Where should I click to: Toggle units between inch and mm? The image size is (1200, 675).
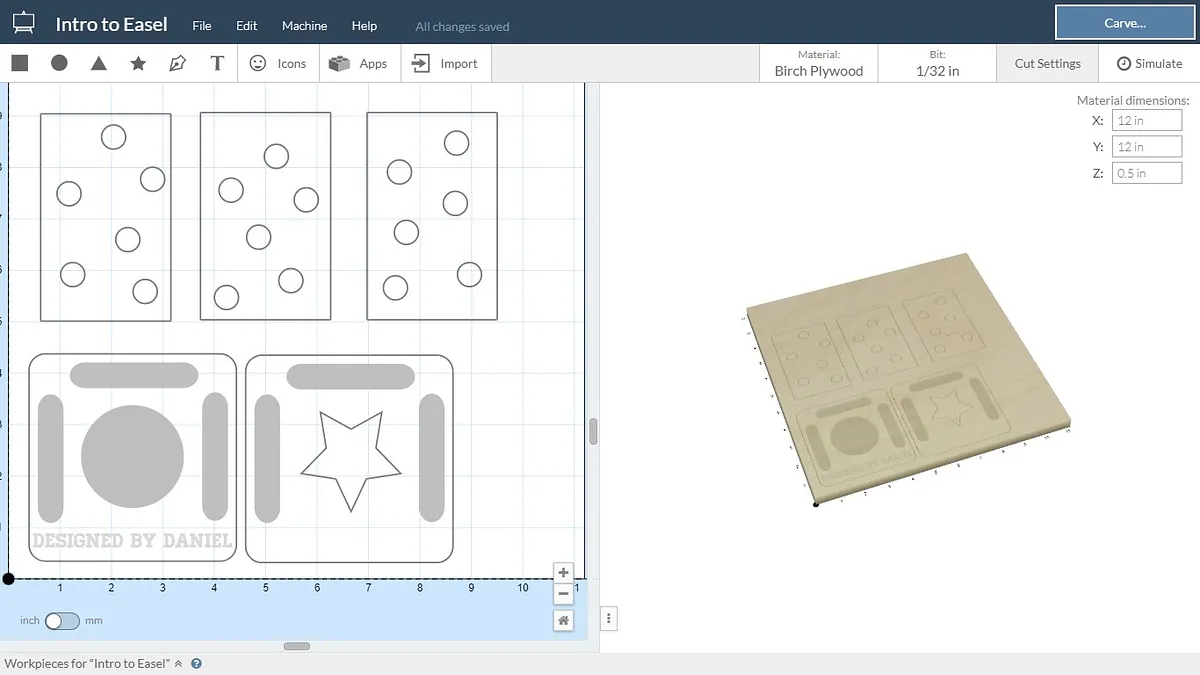(62, 621)
